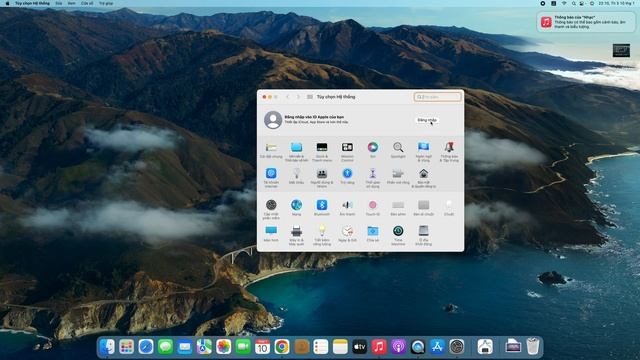Image resolution: width=640 pixels, height=360 pixels.
Task: Open the Trackpad preferences pane
Action: coord(423,205)
